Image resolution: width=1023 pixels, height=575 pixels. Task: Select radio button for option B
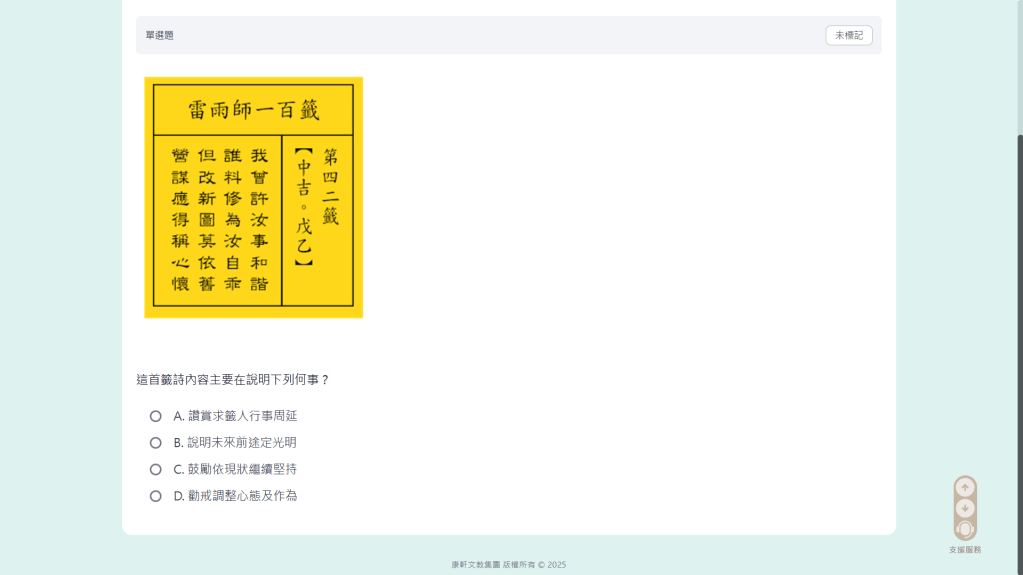click(155, 443)
